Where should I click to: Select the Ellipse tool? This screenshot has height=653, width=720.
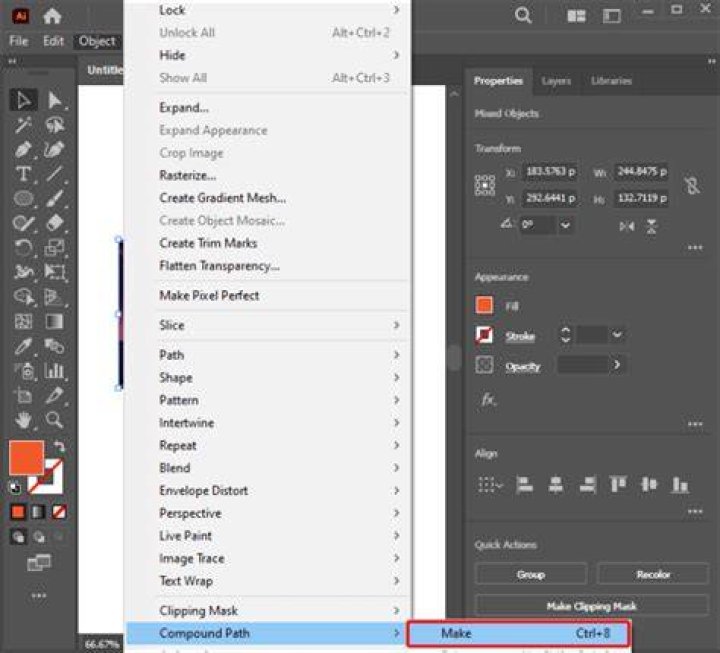(x=23, y=198)
